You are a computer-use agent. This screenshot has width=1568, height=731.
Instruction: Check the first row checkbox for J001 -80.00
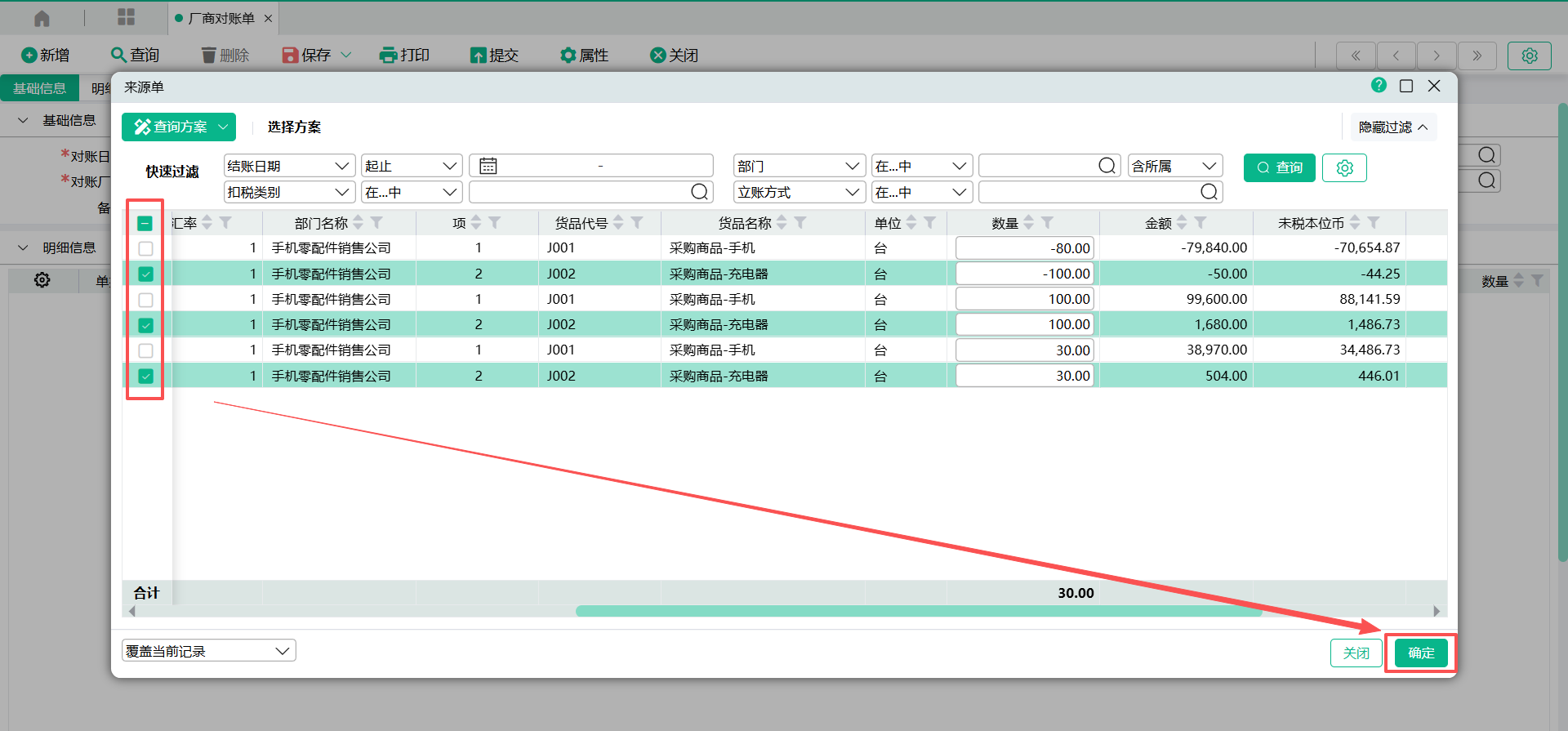(145, 248)
